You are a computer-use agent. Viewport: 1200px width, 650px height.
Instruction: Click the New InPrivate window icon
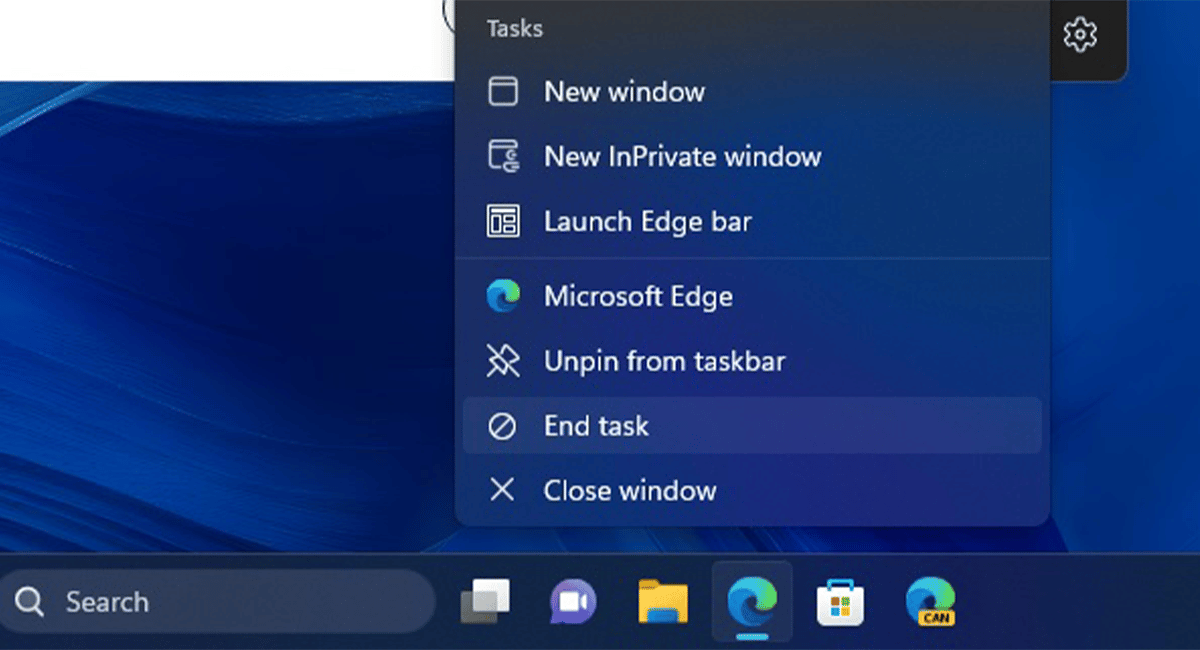point(503,156)
